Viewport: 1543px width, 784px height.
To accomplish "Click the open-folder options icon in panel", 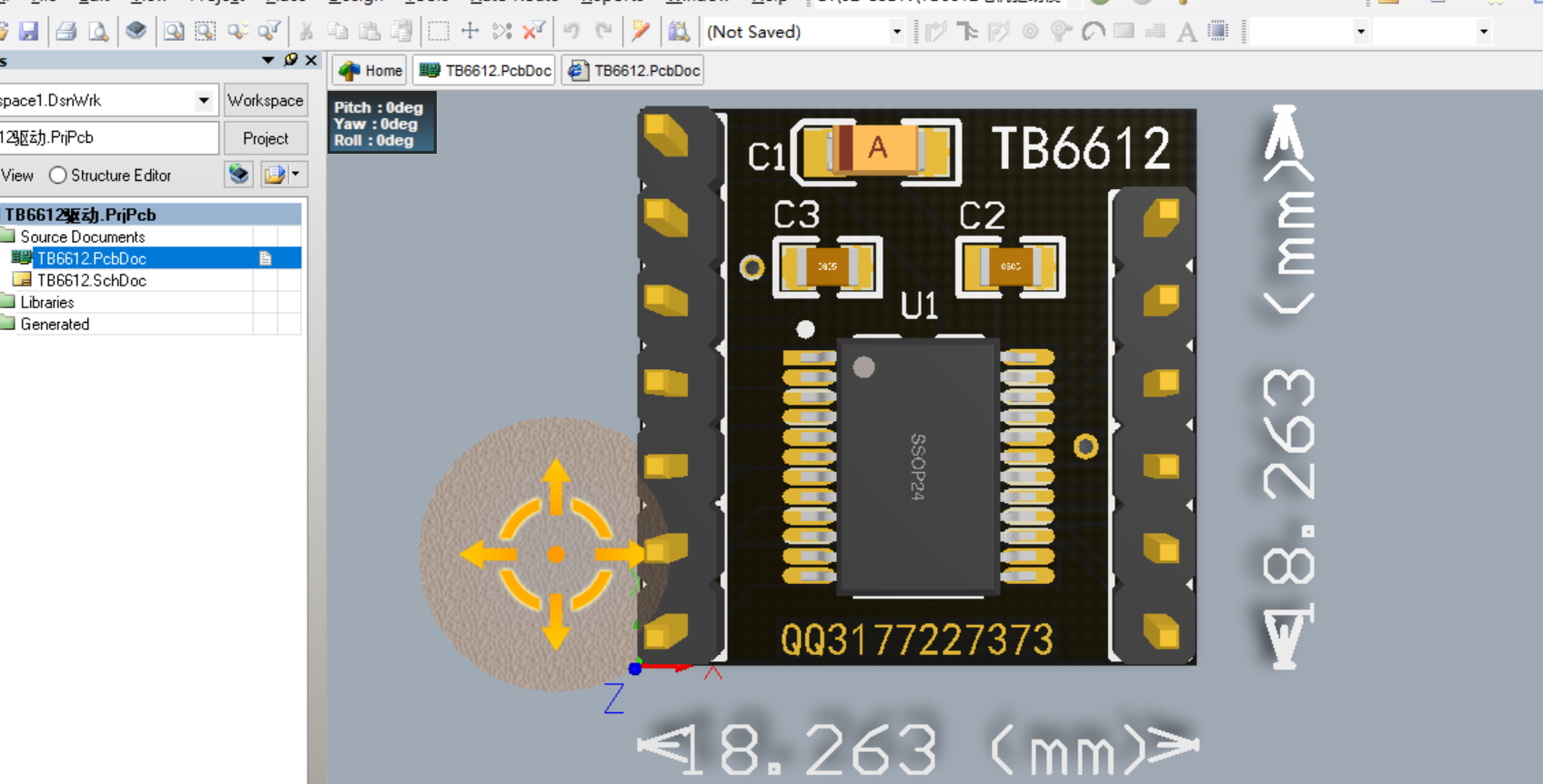I will 274,175.
